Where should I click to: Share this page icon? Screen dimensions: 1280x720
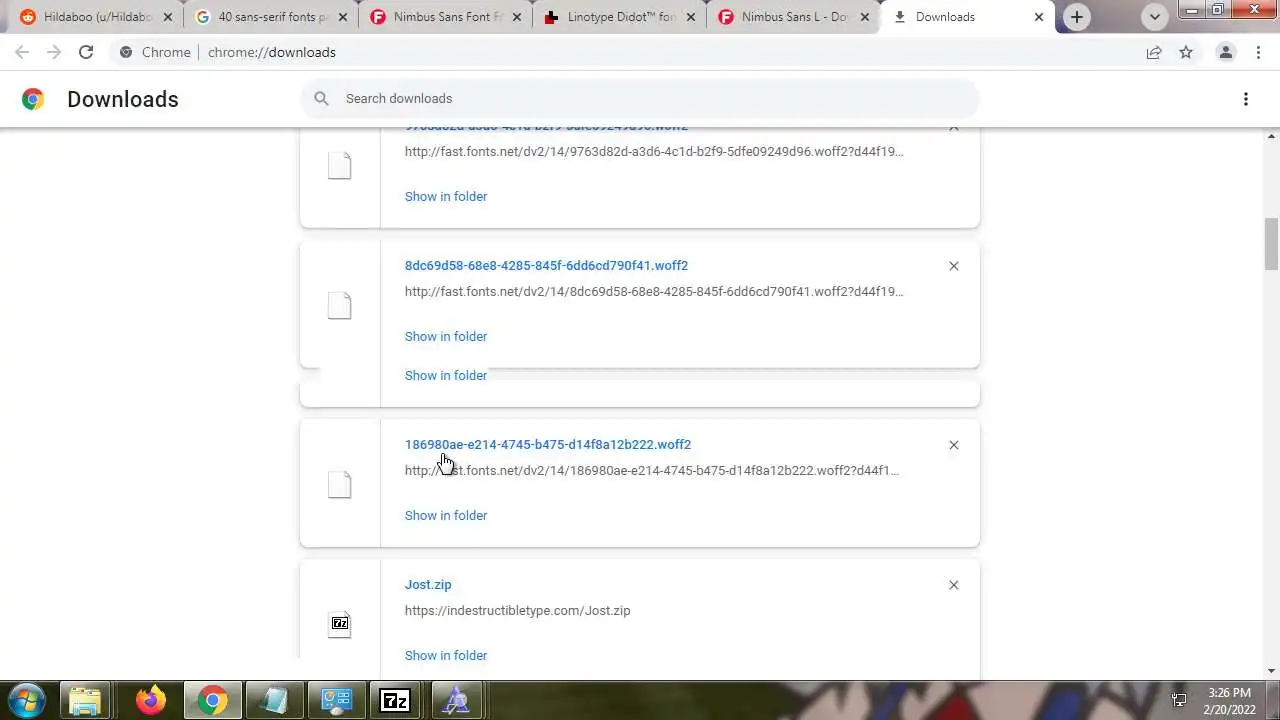coord(1154,52)
